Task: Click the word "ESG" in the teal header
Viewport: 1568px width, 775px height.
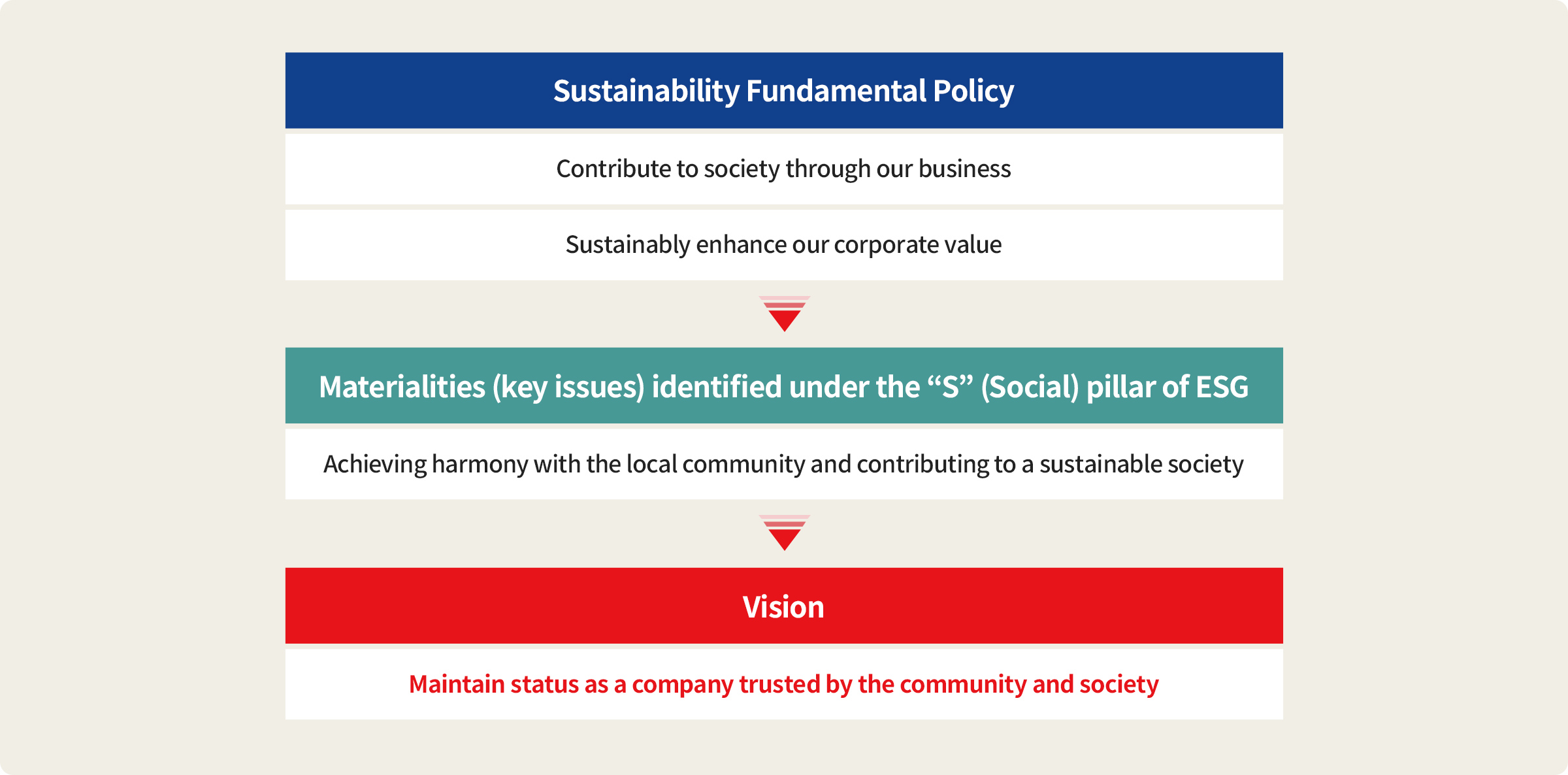Action: click(x=1222, y=386)
